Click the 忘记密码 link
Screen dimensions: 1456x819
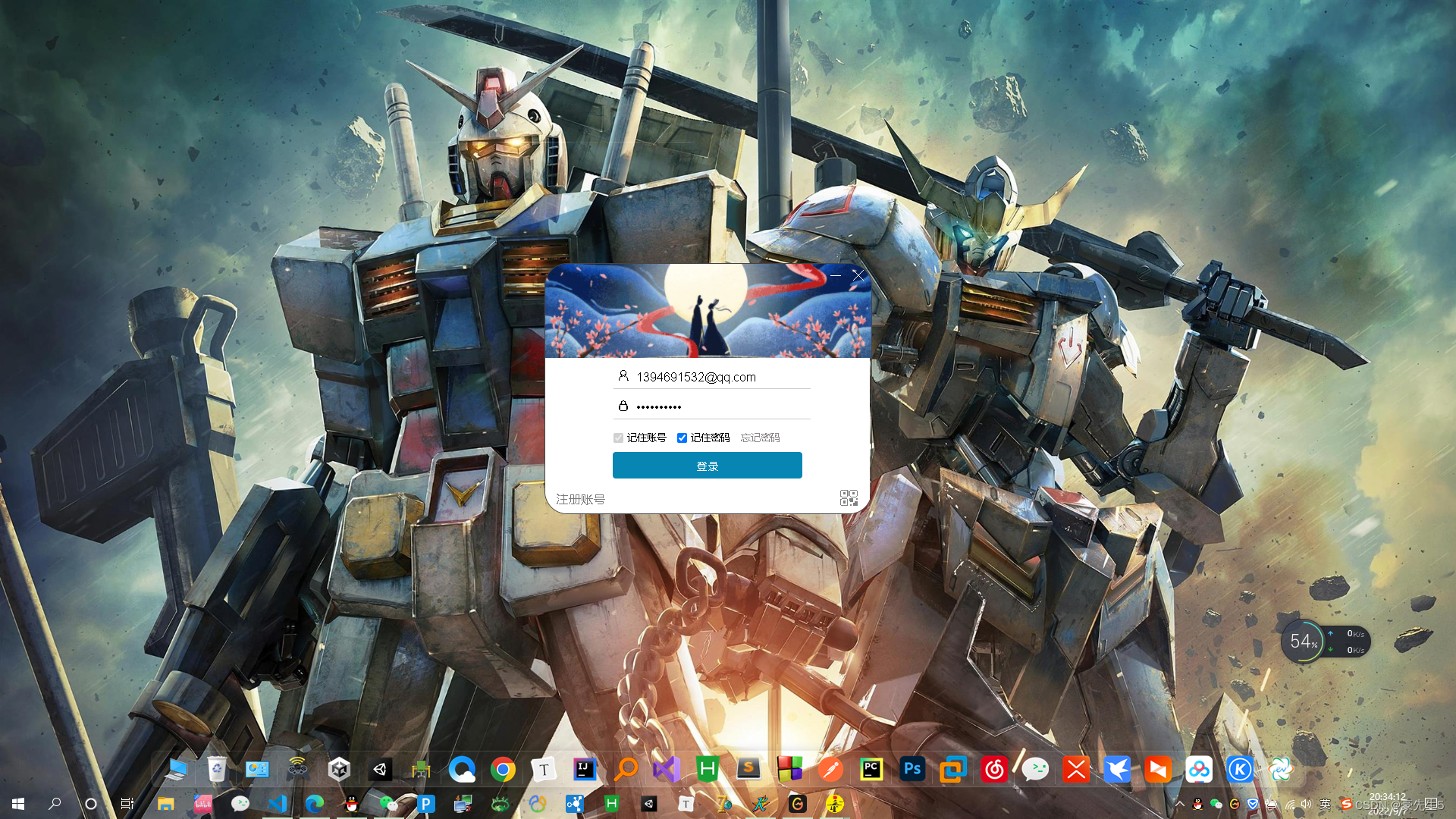tap(760, 438)
